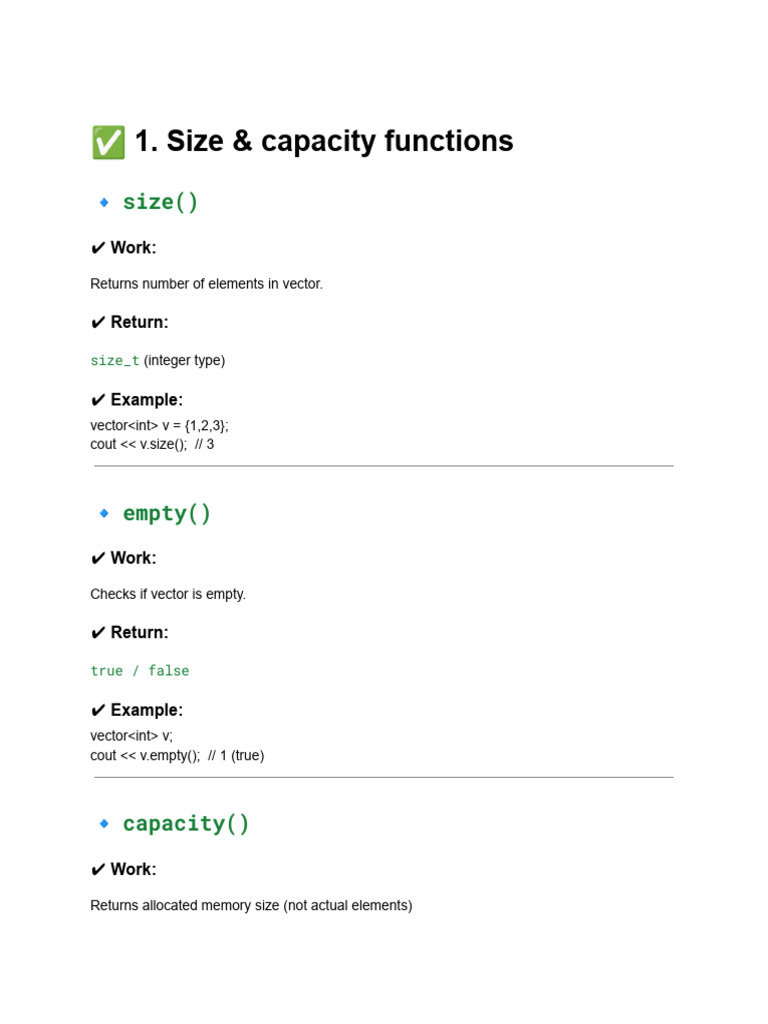
Task: Click the green size() heading
Action: (x=160, y=202)
